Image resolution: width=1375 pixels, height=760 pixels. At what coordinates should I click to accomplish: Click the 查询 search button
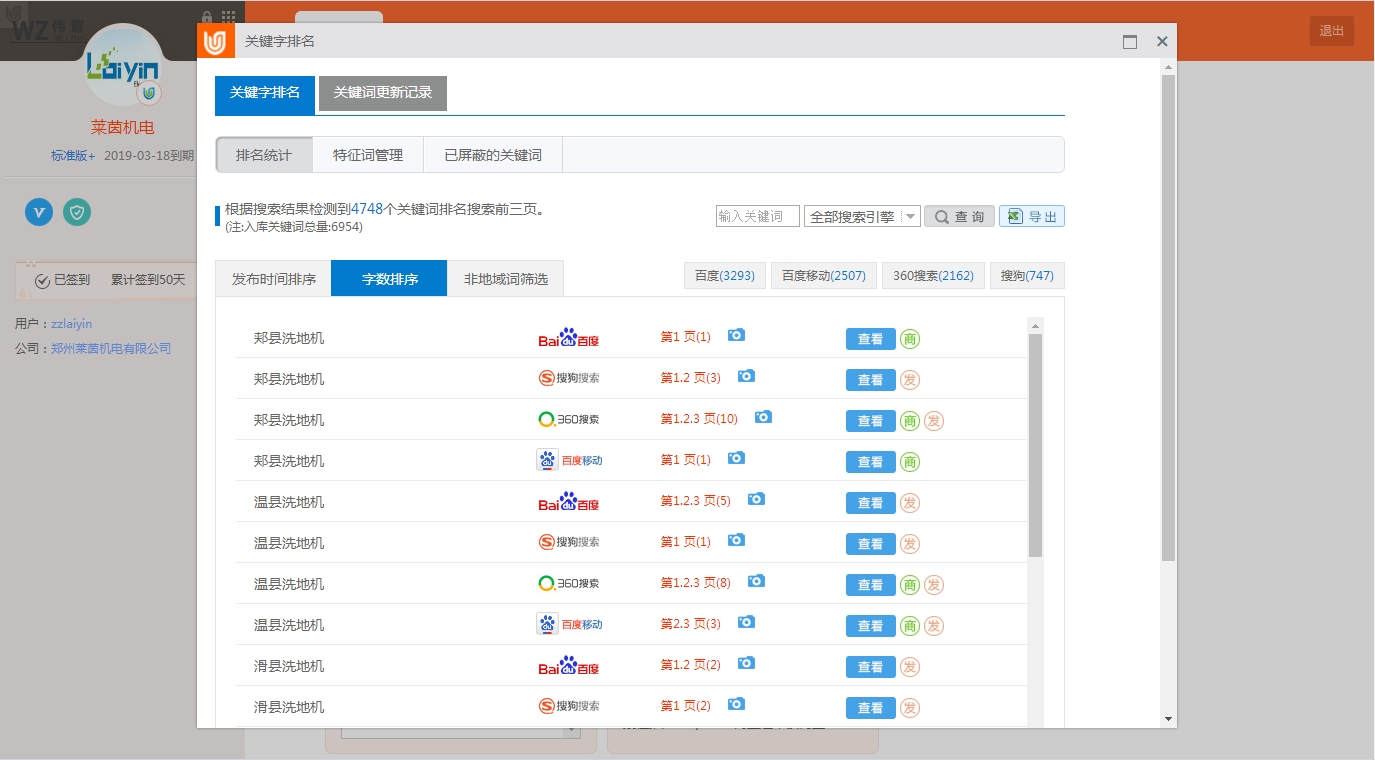(959, 217)
